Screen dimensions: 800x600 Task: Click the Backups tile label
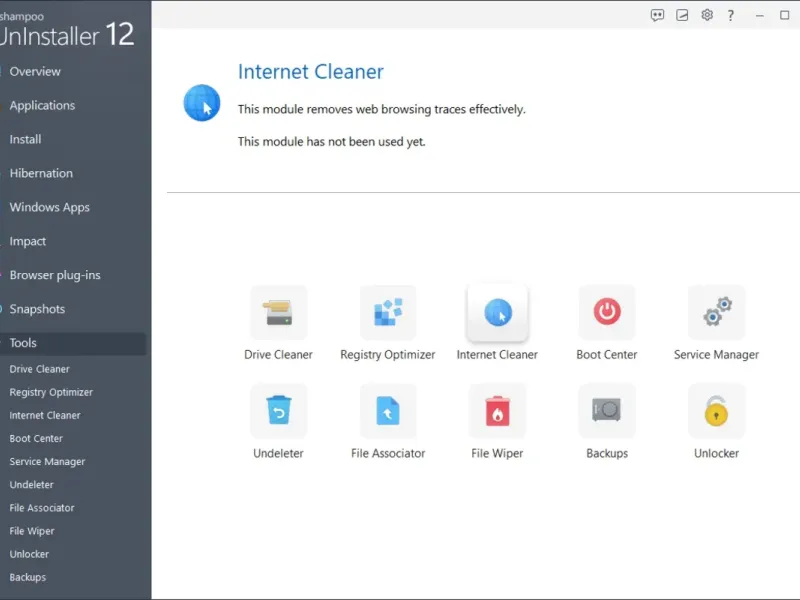[607, 454]
